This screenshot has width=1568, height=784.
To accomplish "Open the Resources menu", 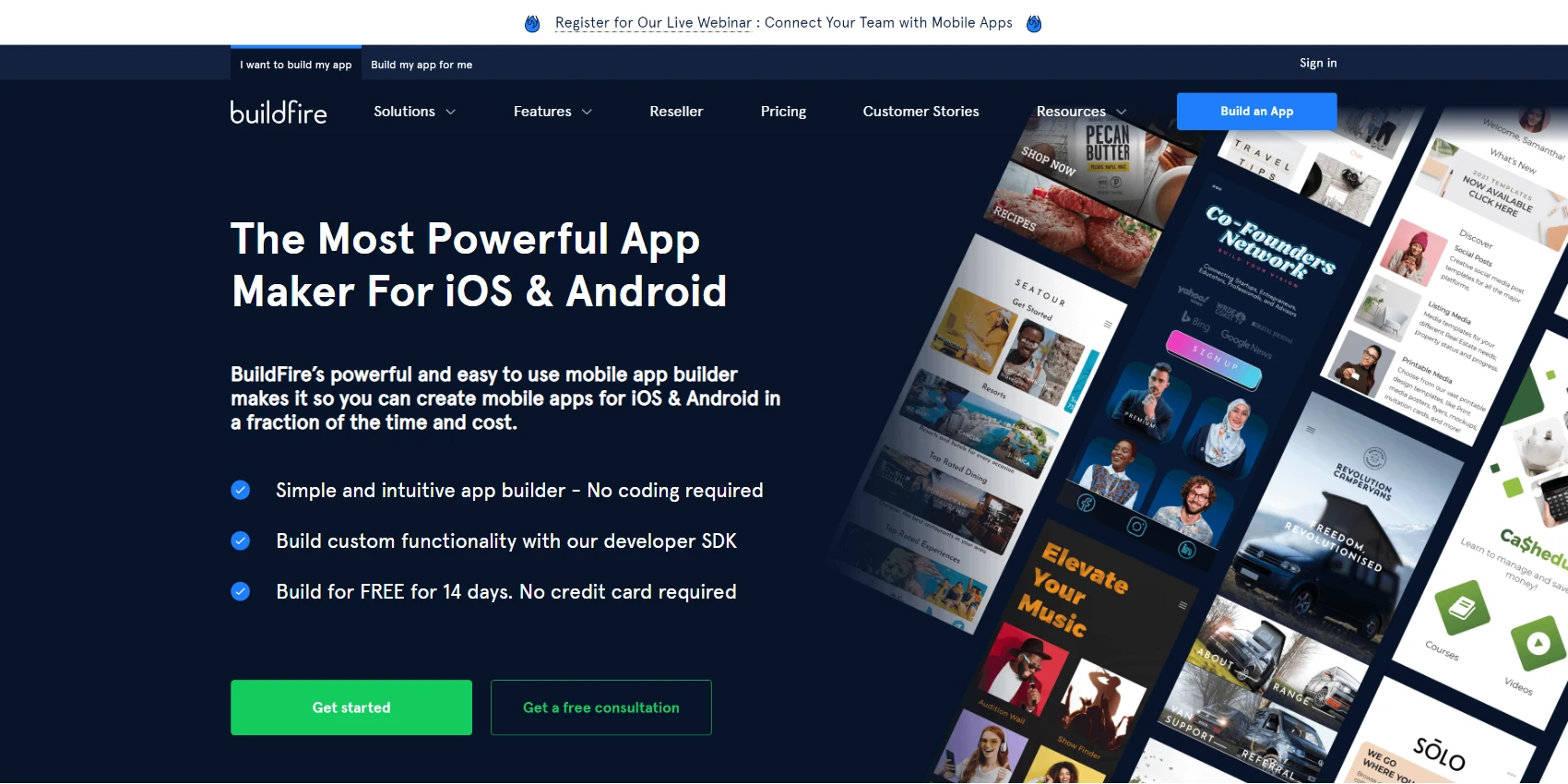I will click(x=1071, y=112).
